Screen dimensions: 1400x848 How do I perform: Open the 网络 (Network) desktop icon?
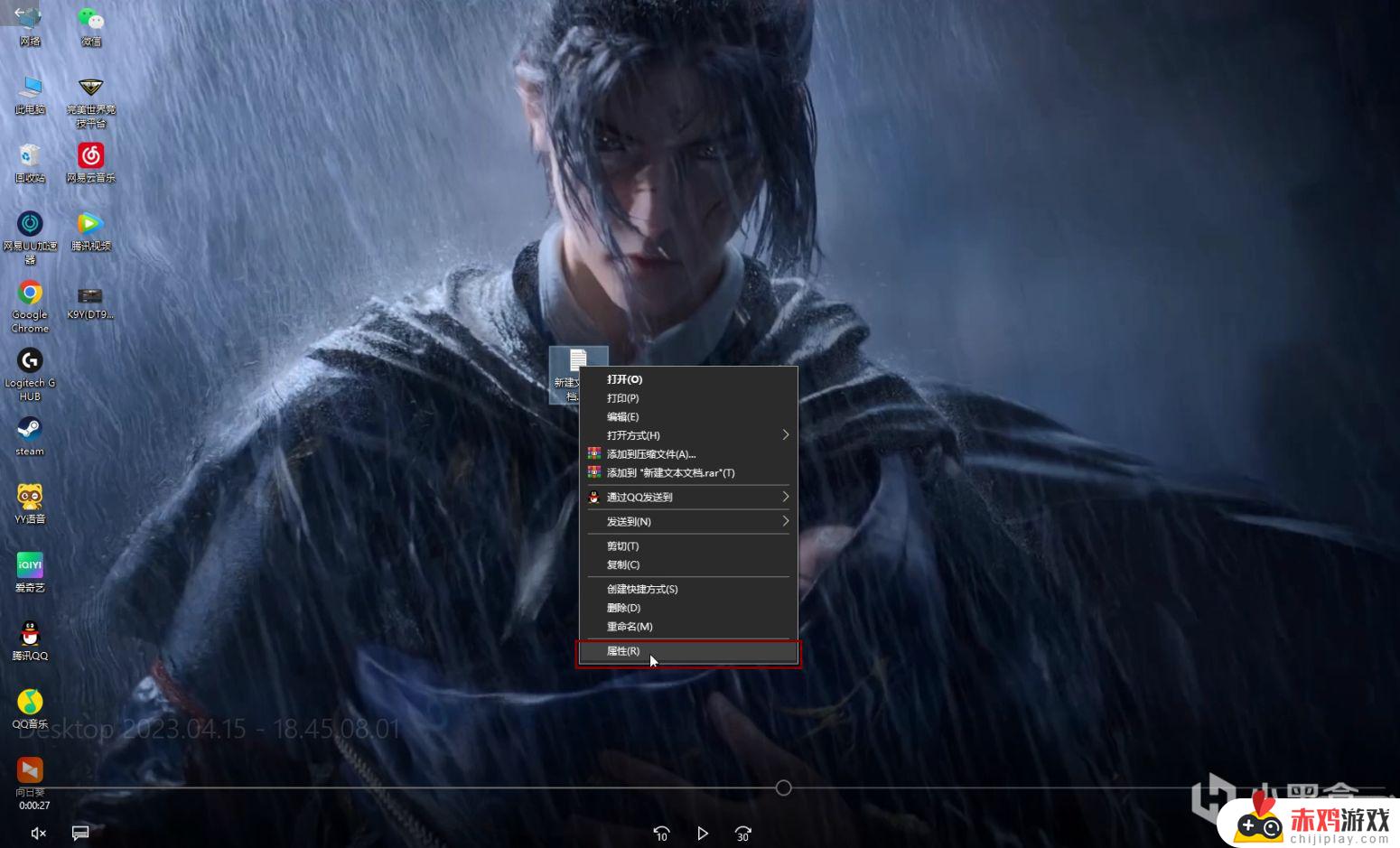click(30, 26)
